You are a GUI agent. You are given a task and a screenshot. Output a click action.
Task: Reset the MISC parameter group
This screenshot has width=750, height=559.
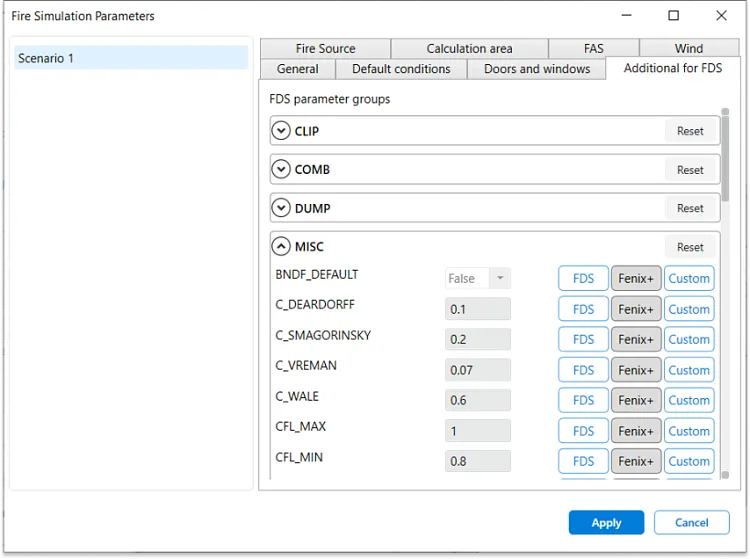click(x=690, y=247)
